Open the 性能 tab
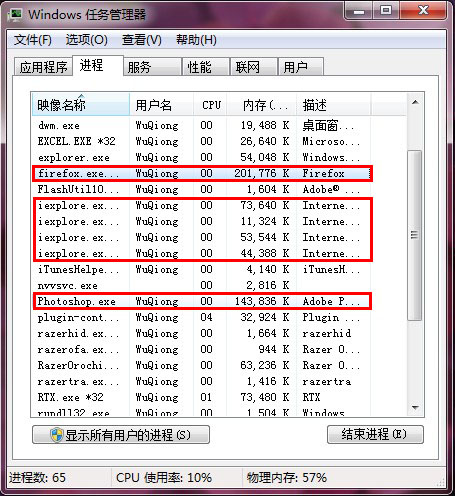455x496 pixels. tap(206, 67)
